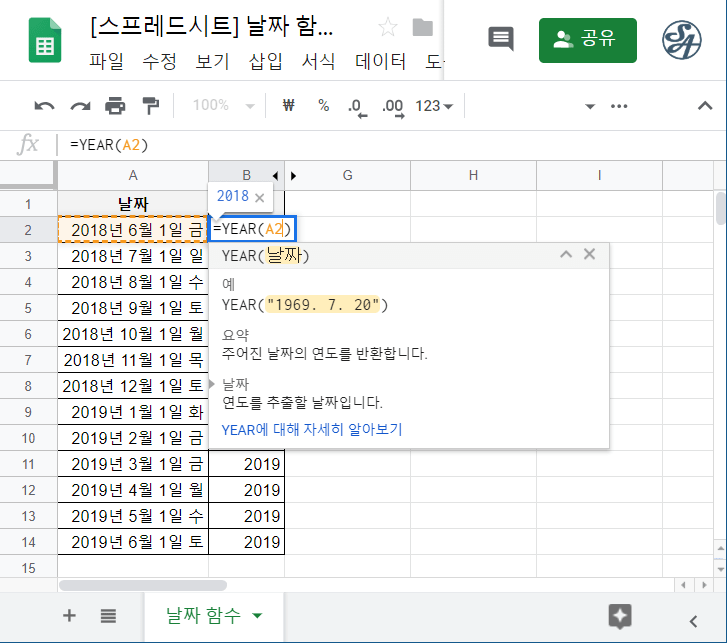Close the 2018 result preview tooltip
Viewport: 727px width, 643px height.
pyautogui.click(x=260, y=197)
